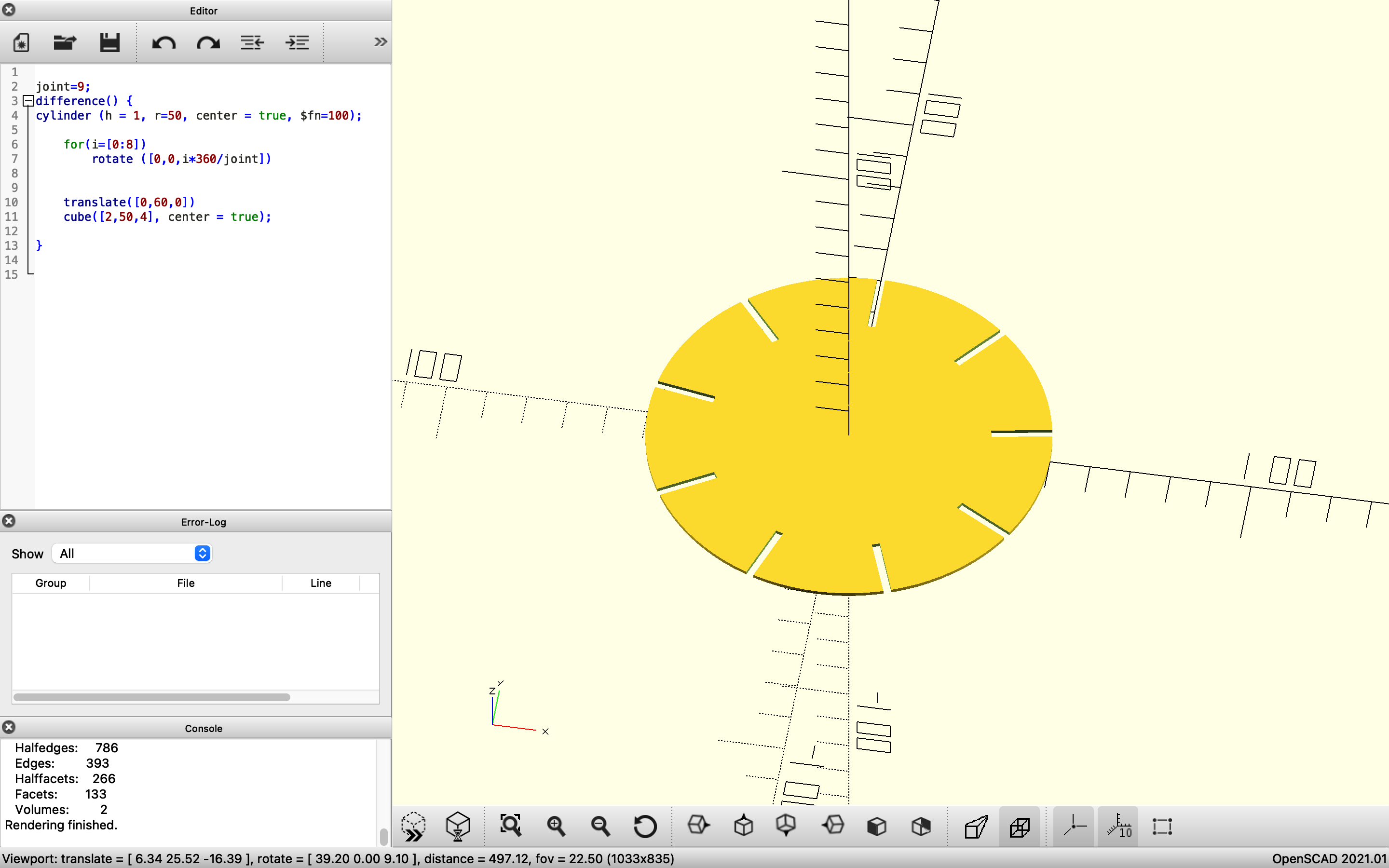Screen dimensions: 1389x868
Task: Zoom the 3D view to fit
Action: [x=511, y=826]
